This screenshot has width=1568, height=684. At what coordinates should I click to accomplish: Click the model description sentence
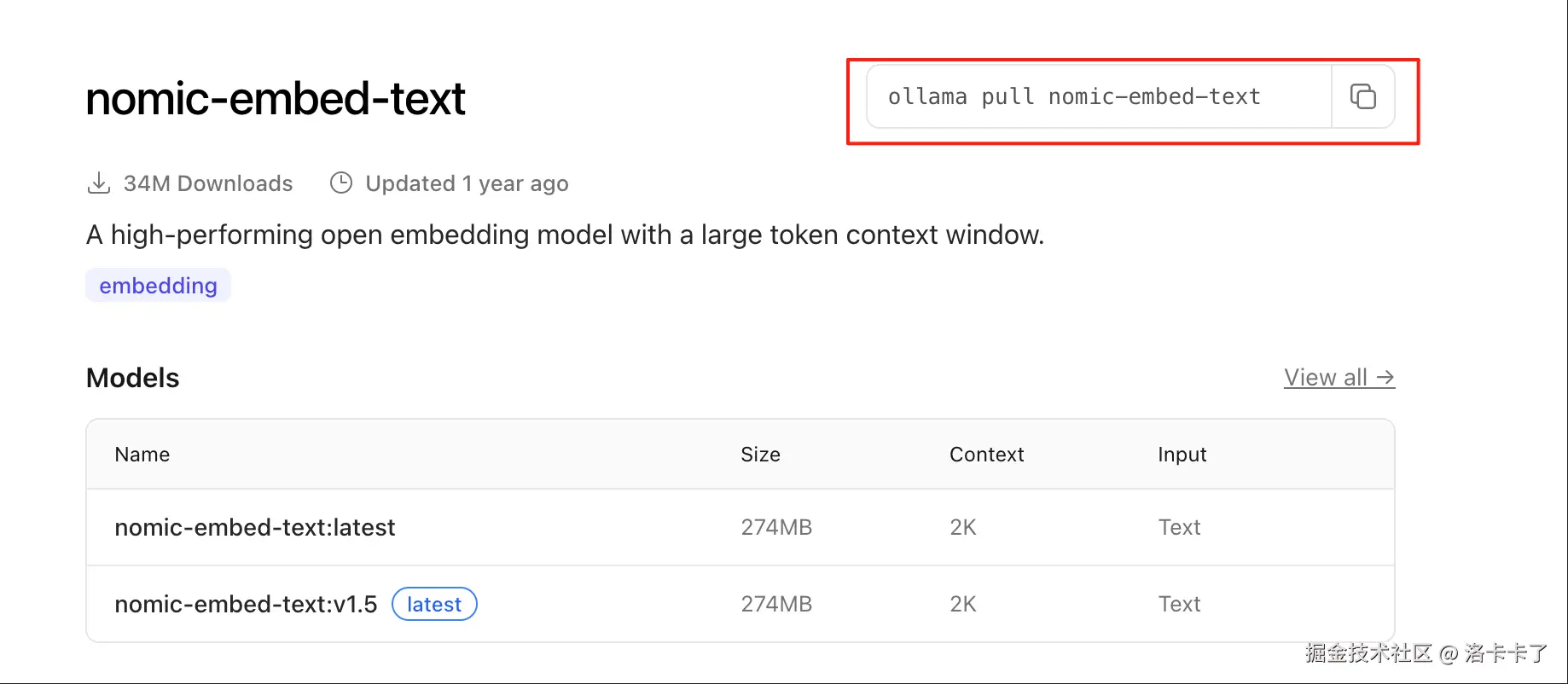565,235
